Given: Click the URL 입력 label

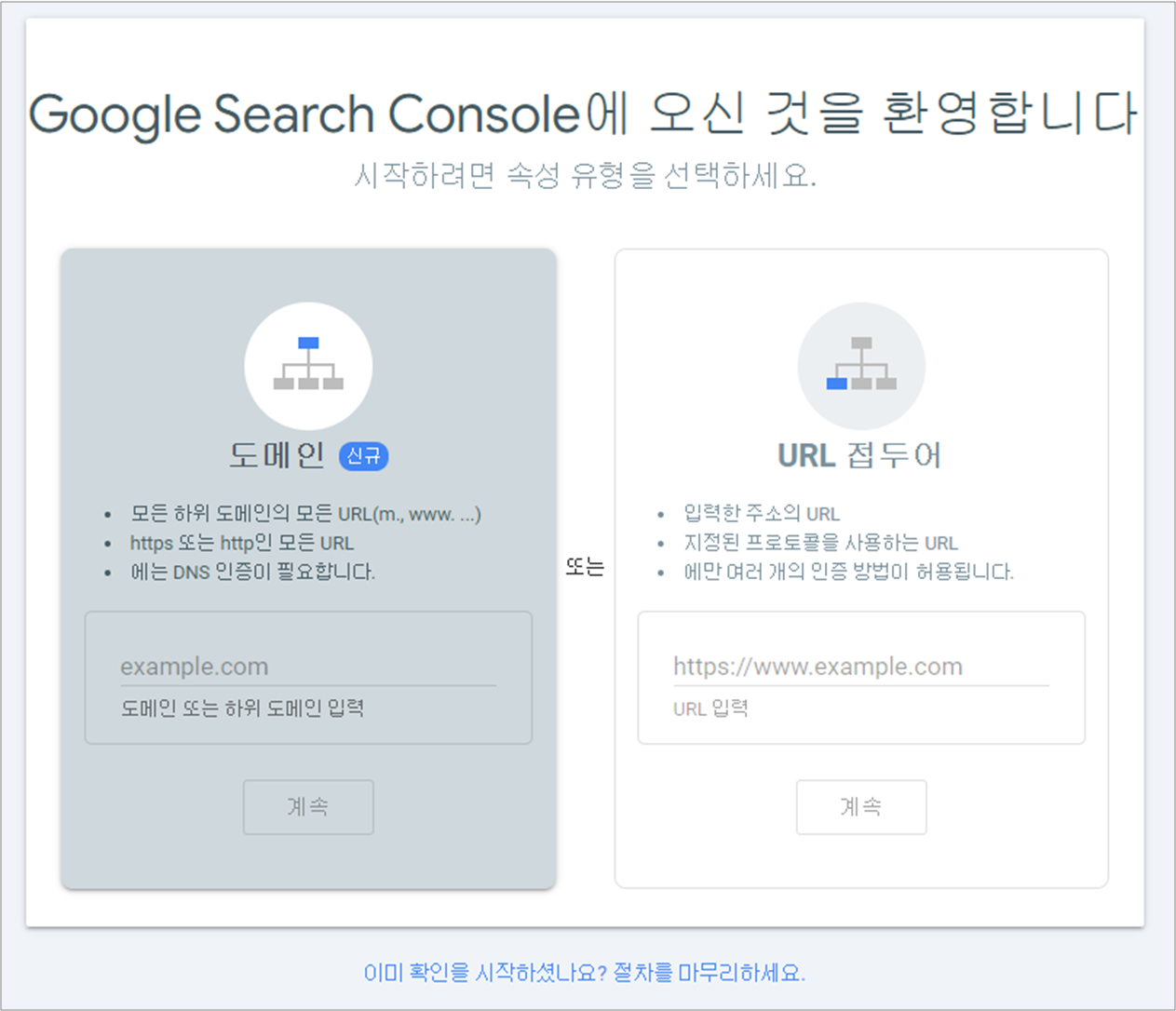Looking at the screenshot, I should click(x=711, y=708).
